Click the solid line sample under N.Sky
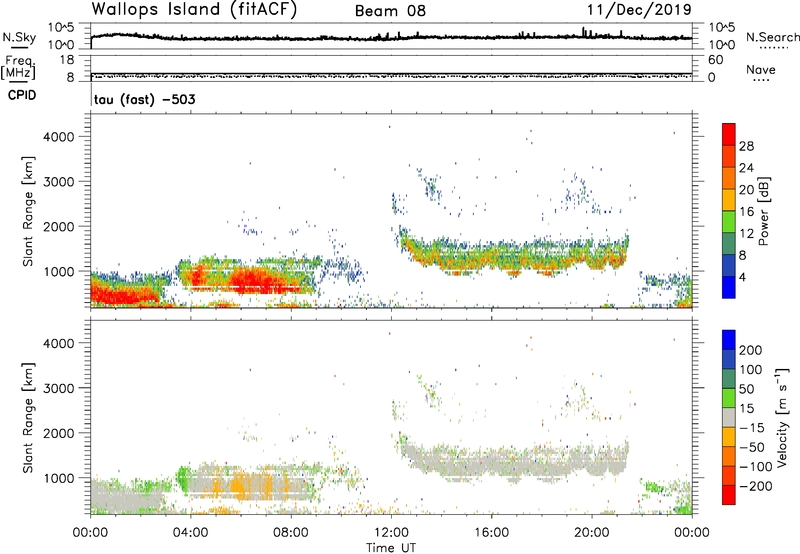The width and height of the screenshot is (800, 554). coord(19,47)
